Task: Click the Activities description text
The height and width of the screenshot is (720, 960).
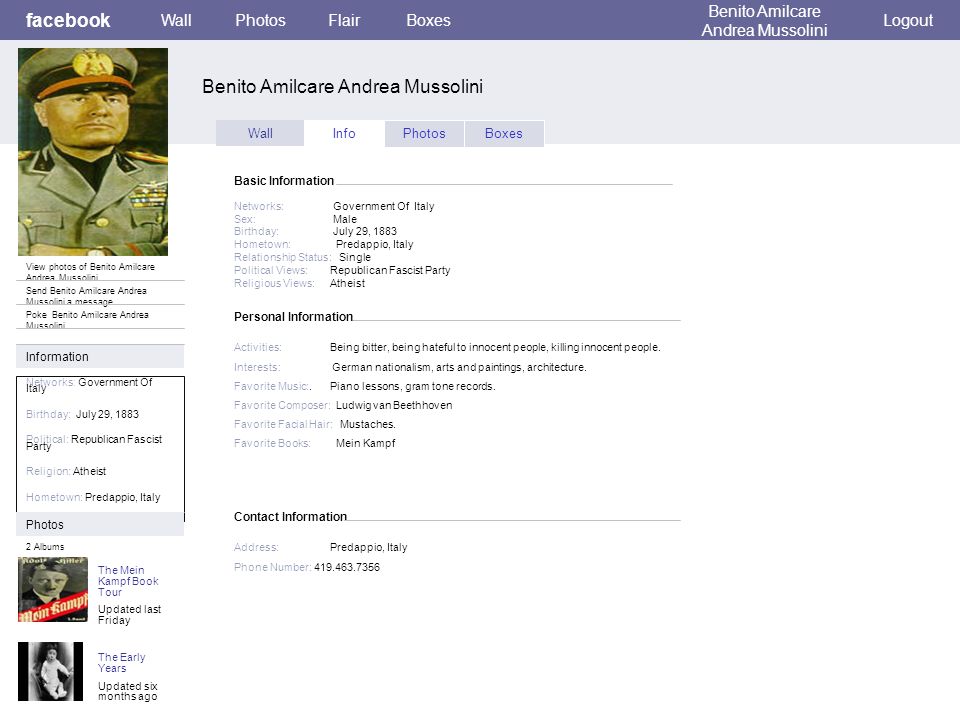Action: pos(495,347)
